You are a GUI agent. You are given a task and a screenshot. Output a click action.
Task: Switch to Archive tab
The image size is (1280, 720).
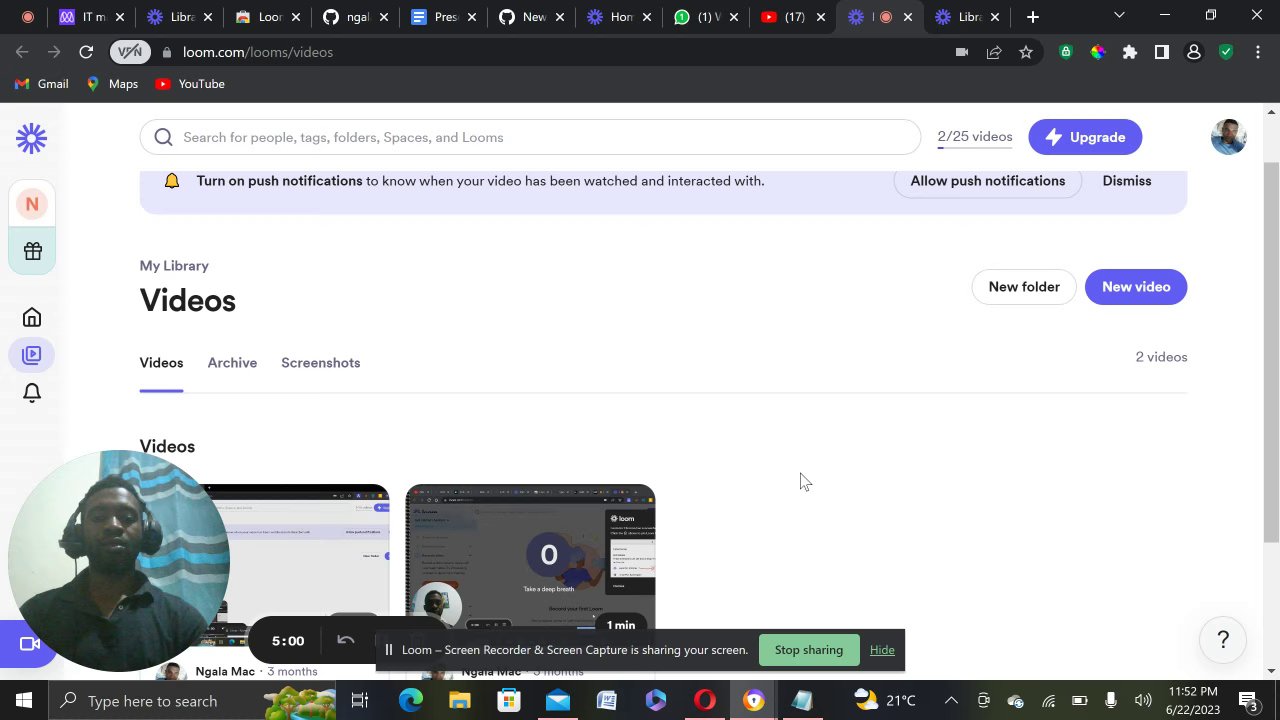coord(232,363)
